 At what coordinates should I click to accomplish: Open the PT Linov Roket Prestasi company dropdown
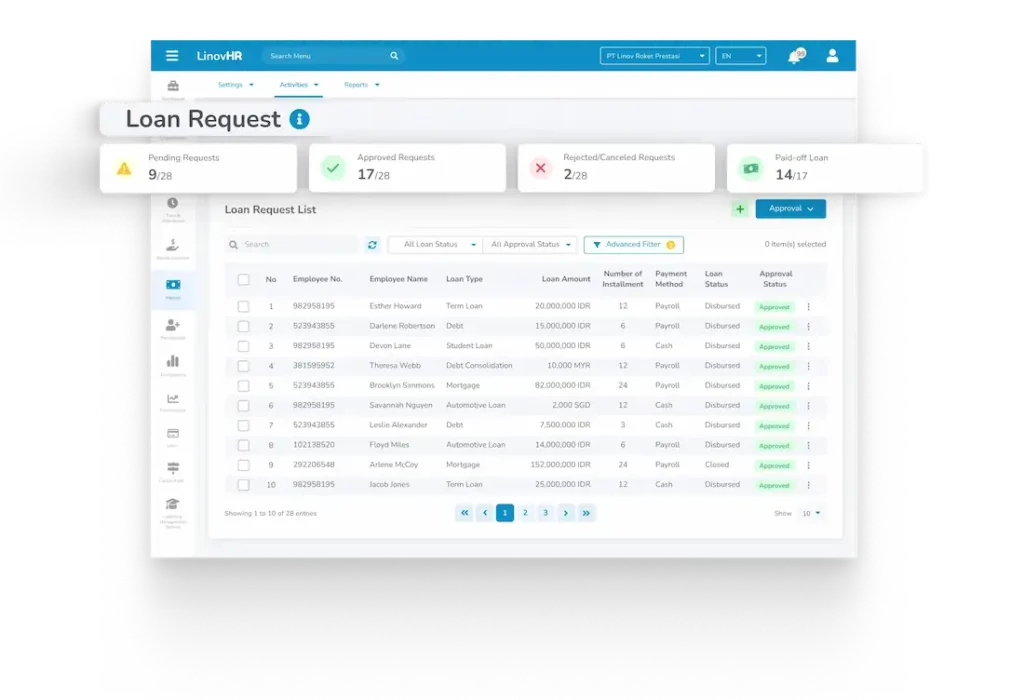654,56
